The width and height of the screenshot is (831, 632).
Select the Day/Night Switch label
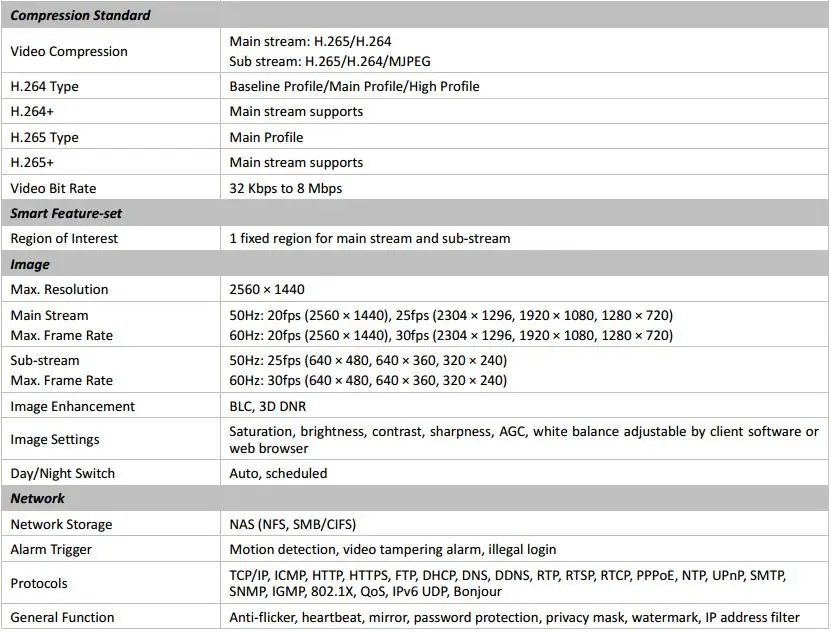coord(62,473)
